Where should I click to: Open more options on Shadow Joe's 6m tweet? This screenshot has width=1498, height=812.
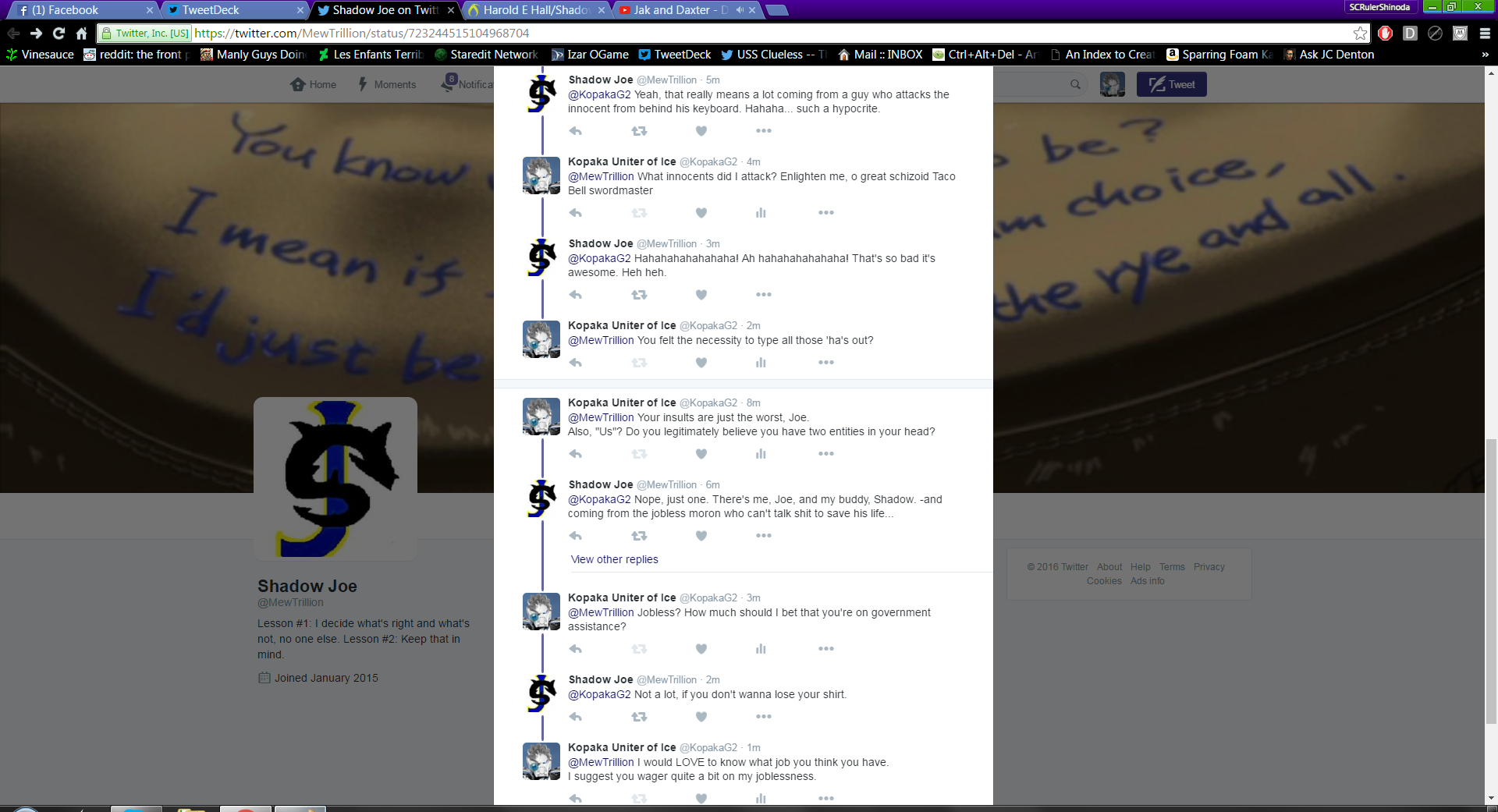(x=764, y=536)
